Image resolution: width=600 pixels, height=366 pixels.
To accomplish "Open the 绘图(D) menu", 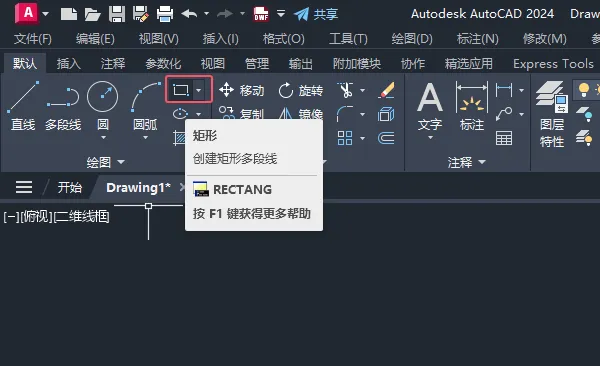I will click(412, 39).
